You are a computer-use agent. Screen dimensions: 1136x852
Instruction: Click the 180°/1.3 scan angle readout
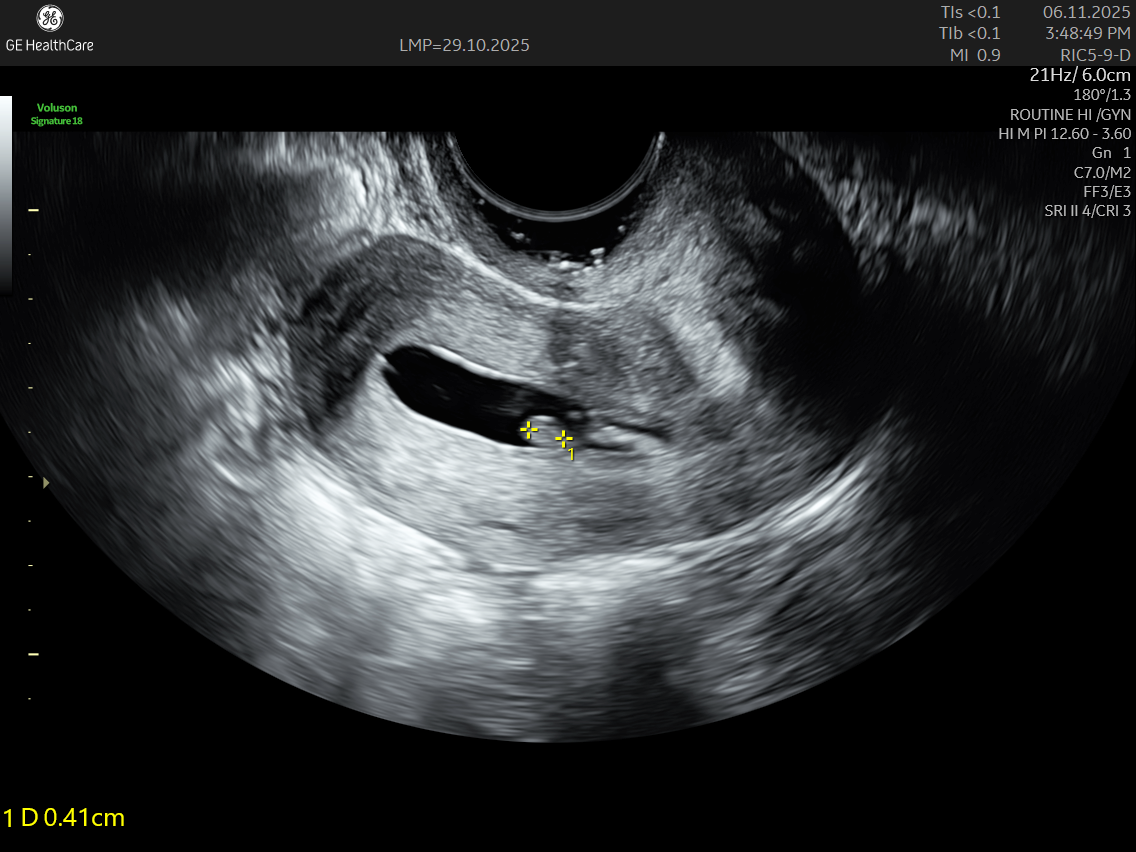1101,95
